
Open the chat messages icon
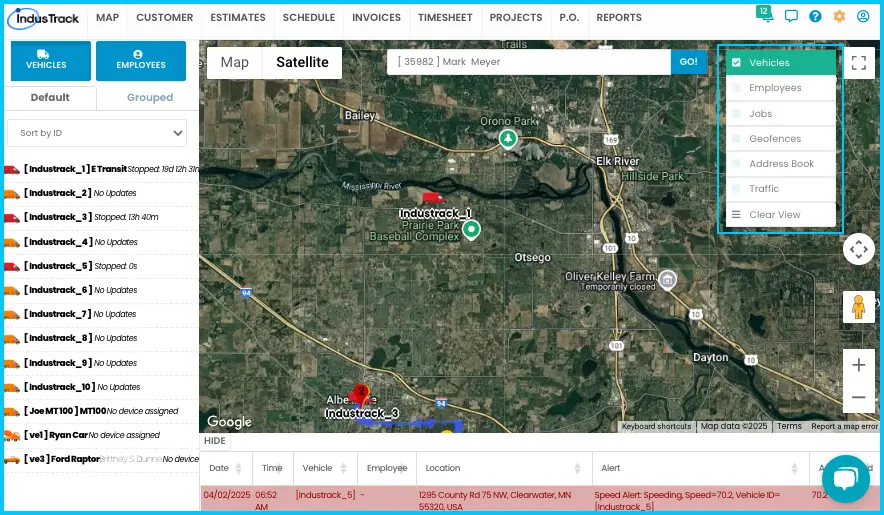[791, 16]
